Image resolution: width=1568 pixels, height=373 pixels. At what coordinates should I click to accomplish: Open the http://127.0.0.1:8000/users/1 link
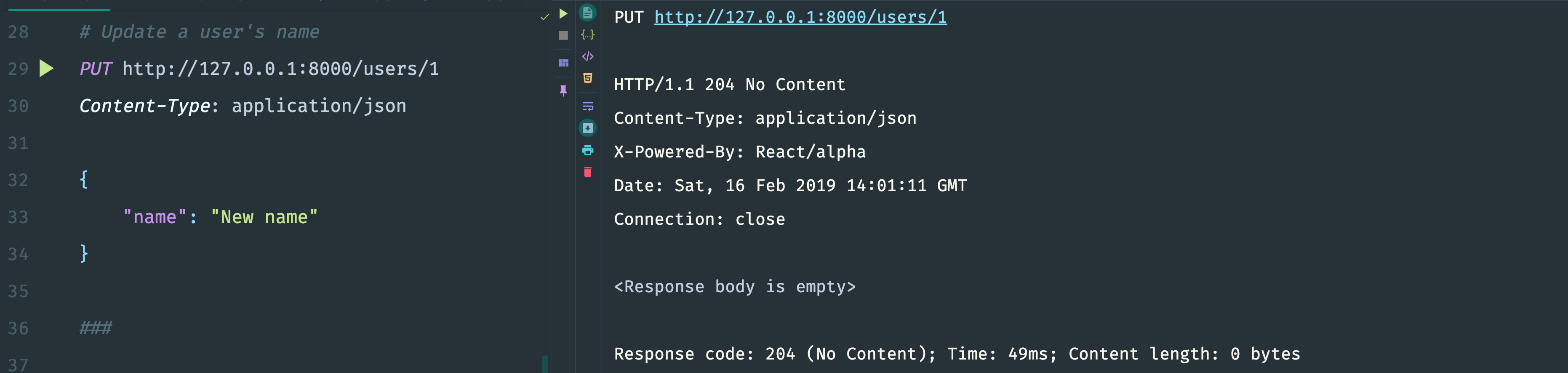(x=800, y=17)
